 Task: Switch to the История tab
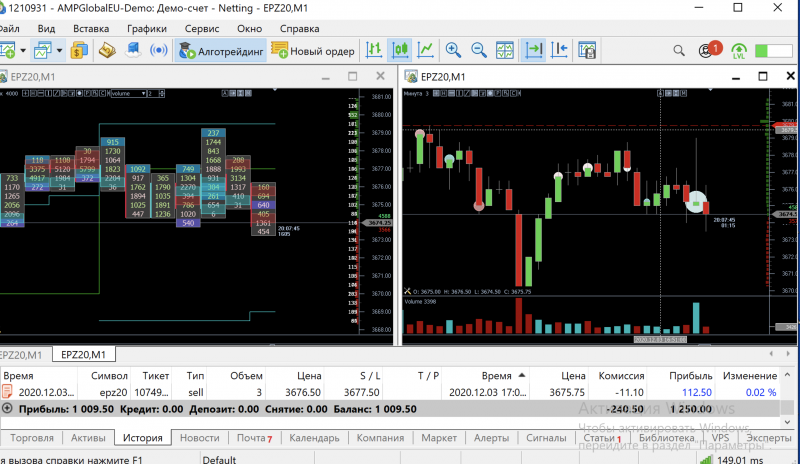[x=143, y=438]
